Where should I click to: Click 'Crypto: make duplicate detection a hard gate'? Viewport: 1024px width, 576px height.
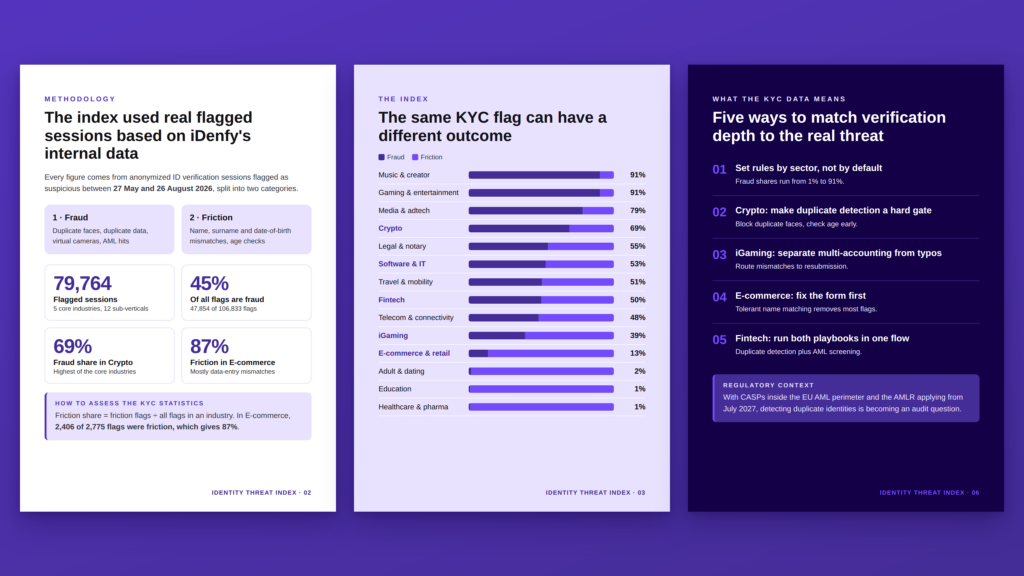tap(833, 210)
